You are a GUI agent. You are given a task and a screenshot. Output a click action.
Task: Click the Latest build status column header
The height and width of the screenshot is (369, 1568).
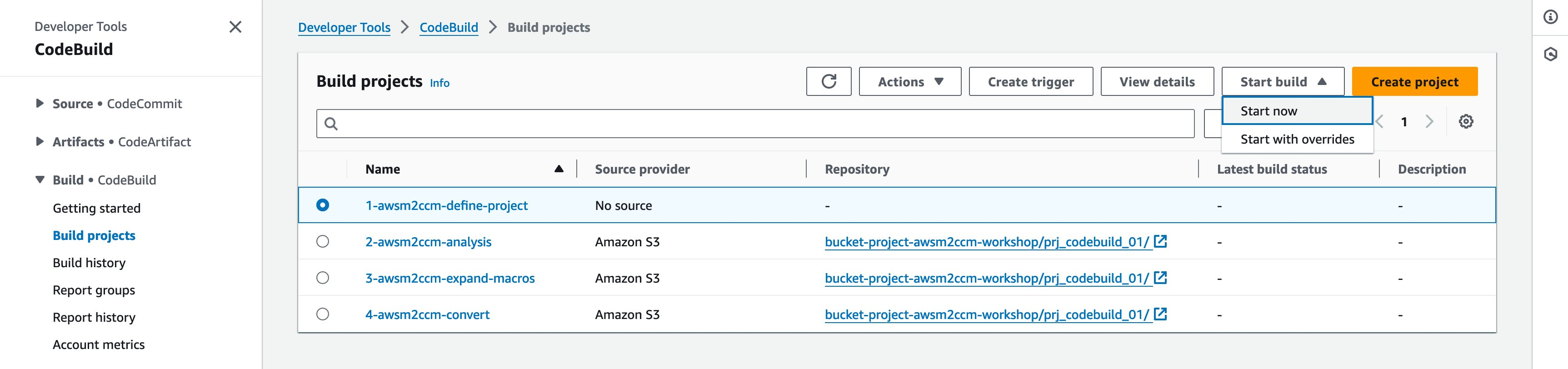coord(1272,170)
